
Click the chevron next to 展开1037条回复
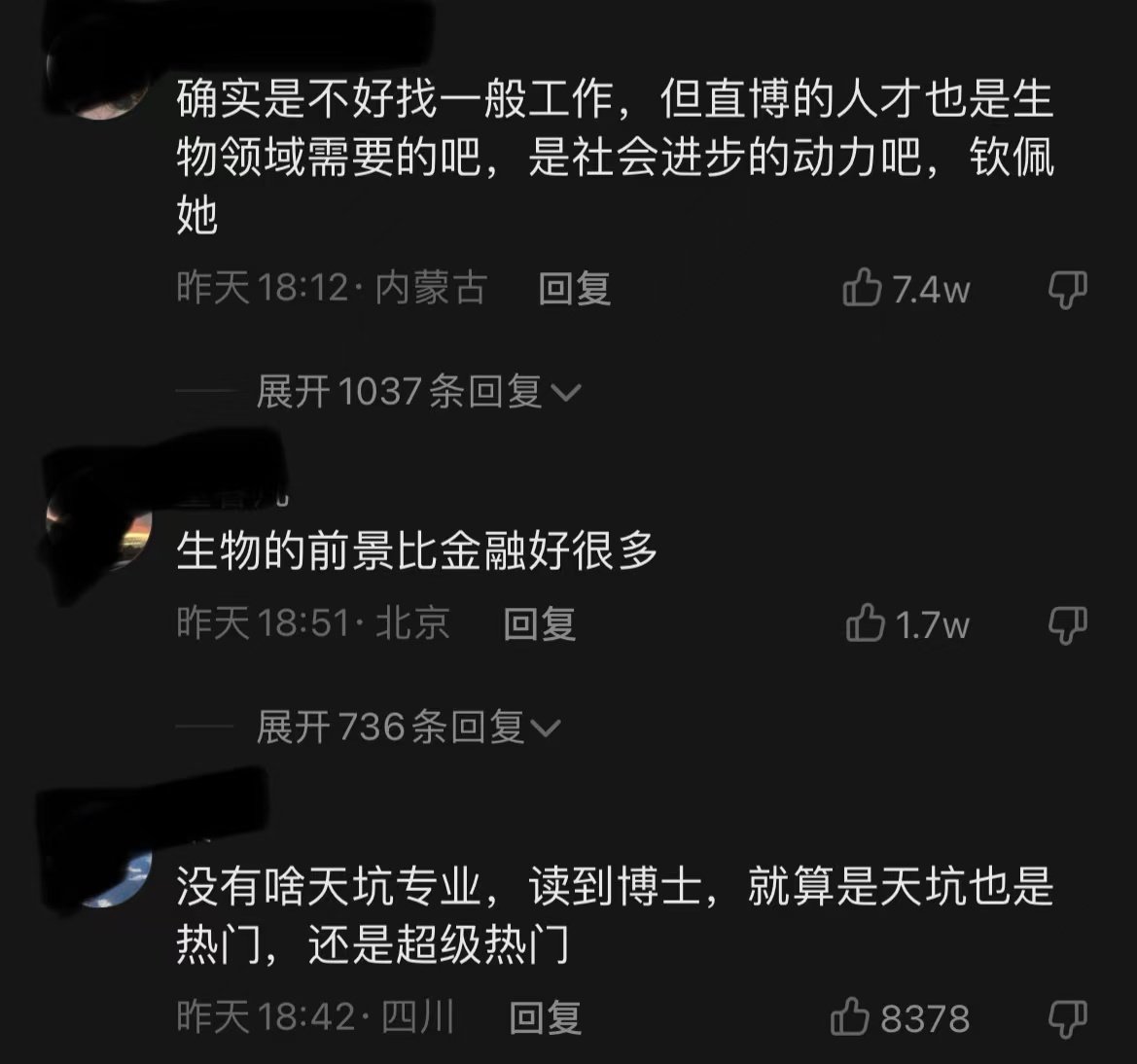tap(566, 393)
